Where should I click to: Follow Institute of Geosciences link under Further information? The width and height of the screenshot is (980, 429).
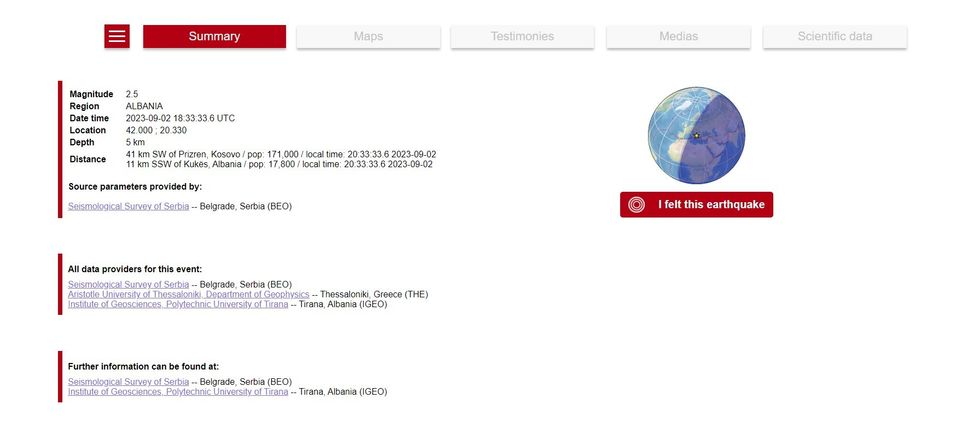[x=178, y=392]
